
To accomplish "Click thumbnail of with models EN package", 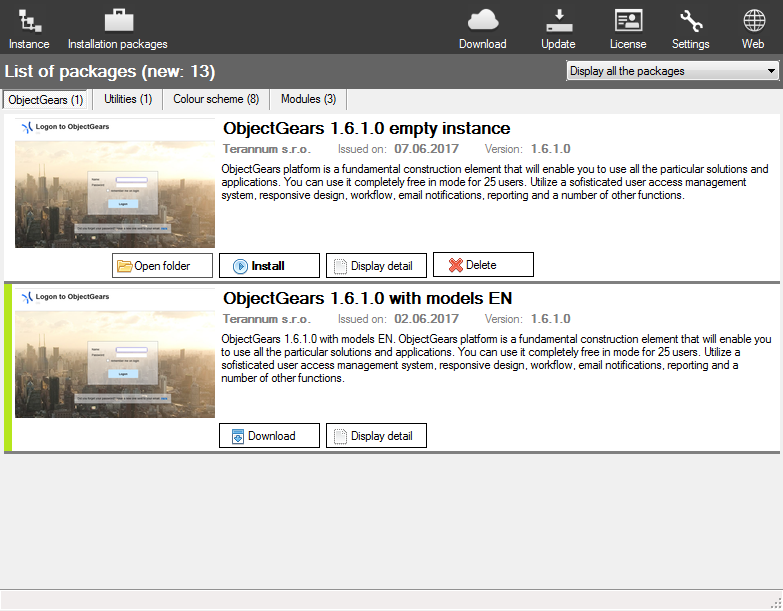I will (x=115, y=353).
